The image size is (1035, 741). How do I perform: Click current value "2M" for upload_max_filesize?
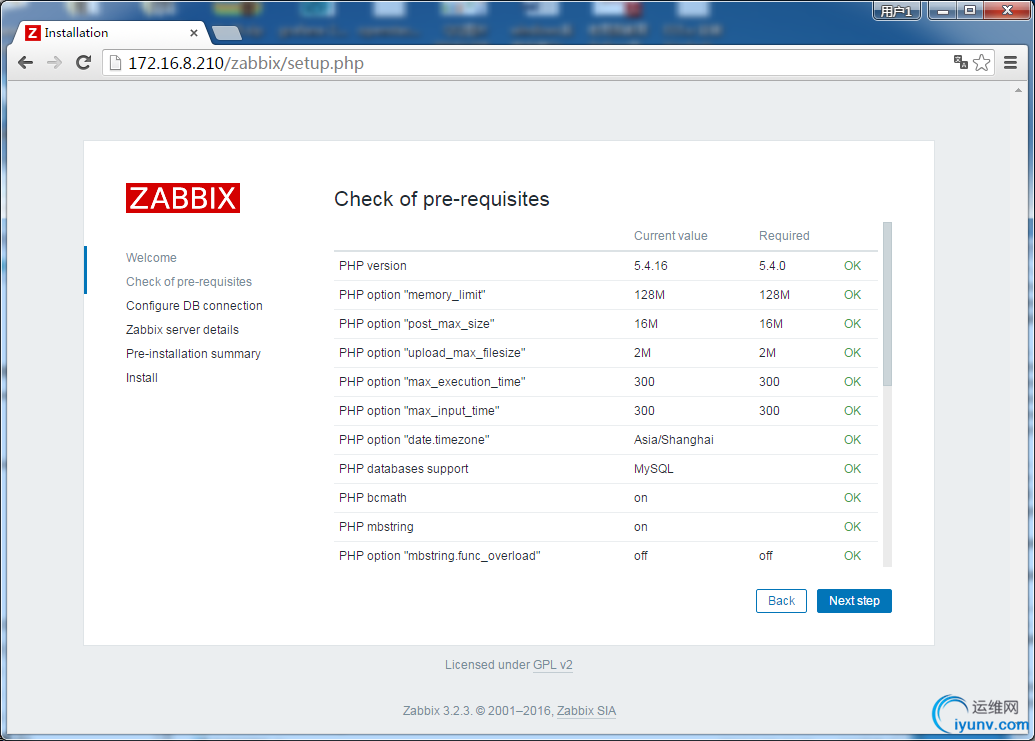coord(642,353)
